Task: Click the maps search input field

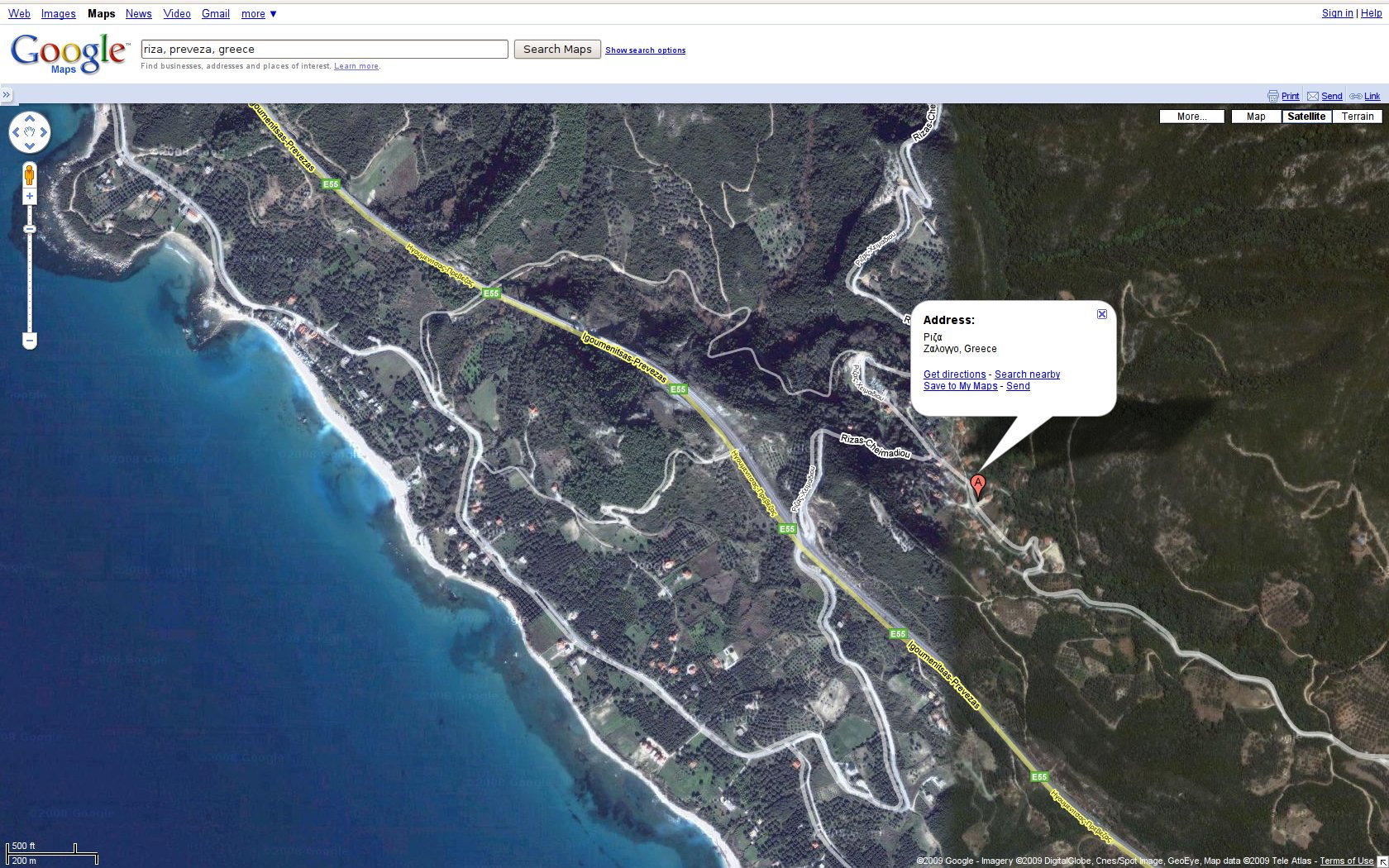Action: point(324,50)
